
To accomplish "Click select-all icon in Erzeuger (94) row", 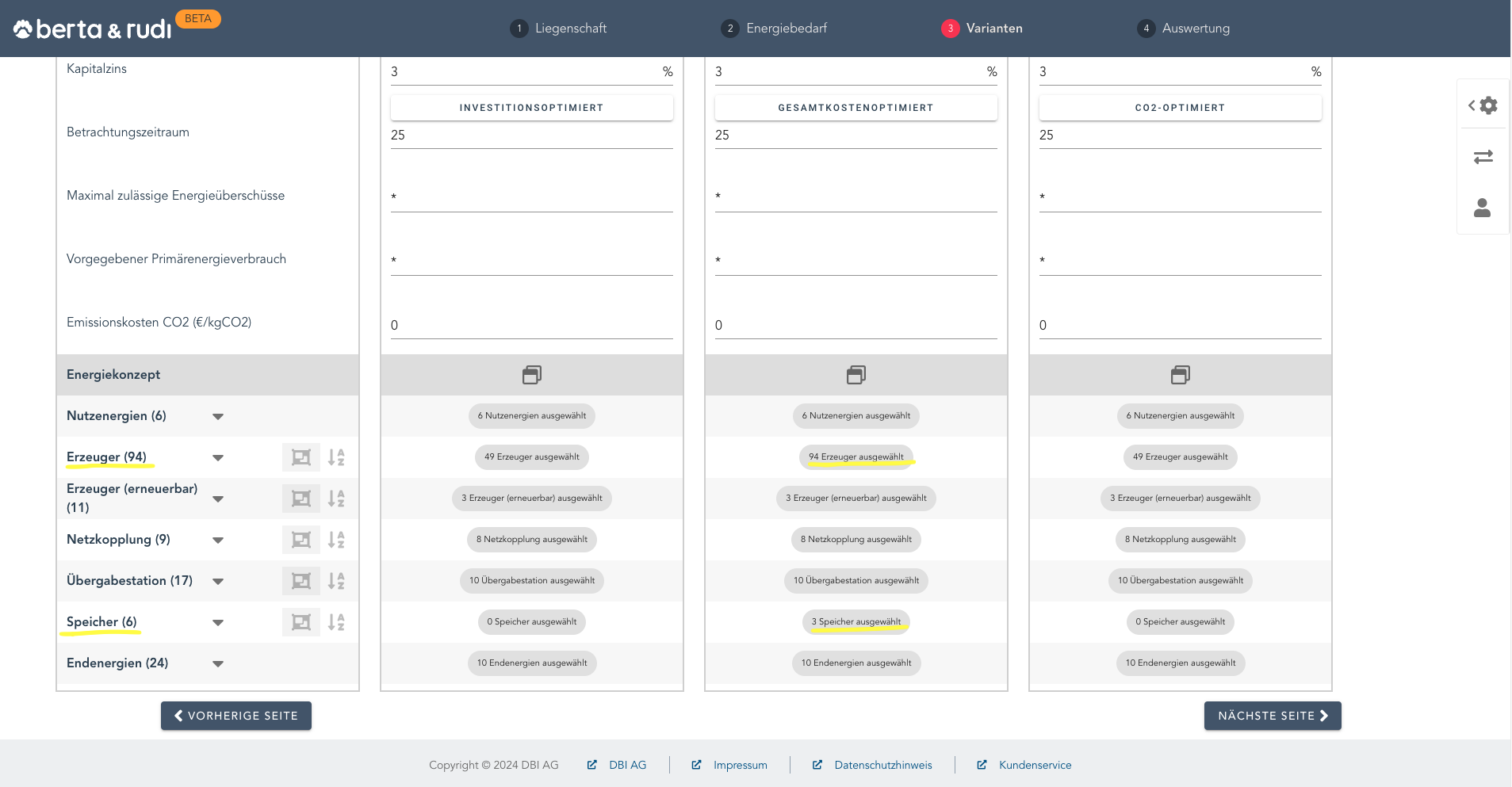I will click(x=300, y=457).
